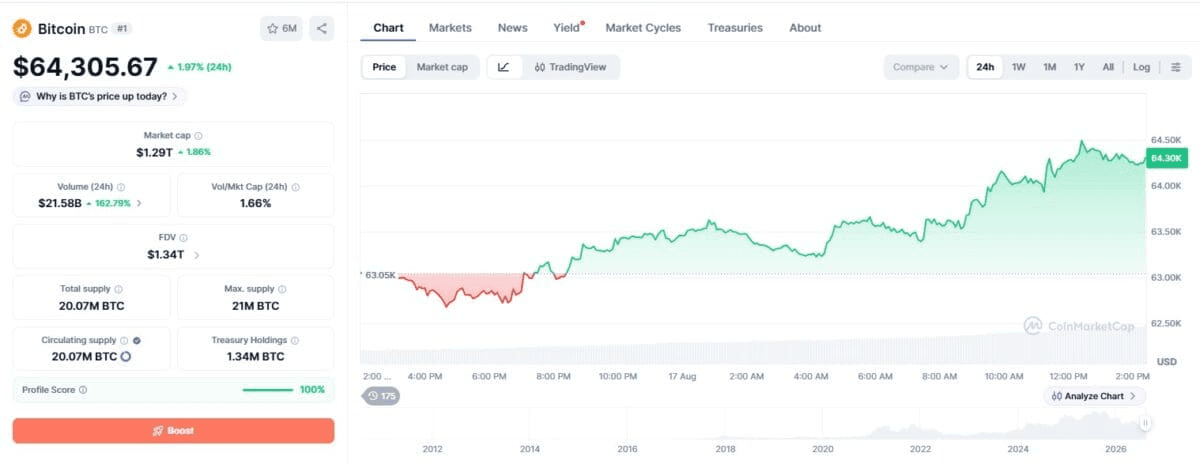Click the Profile Score progress bar

[268, 390]
